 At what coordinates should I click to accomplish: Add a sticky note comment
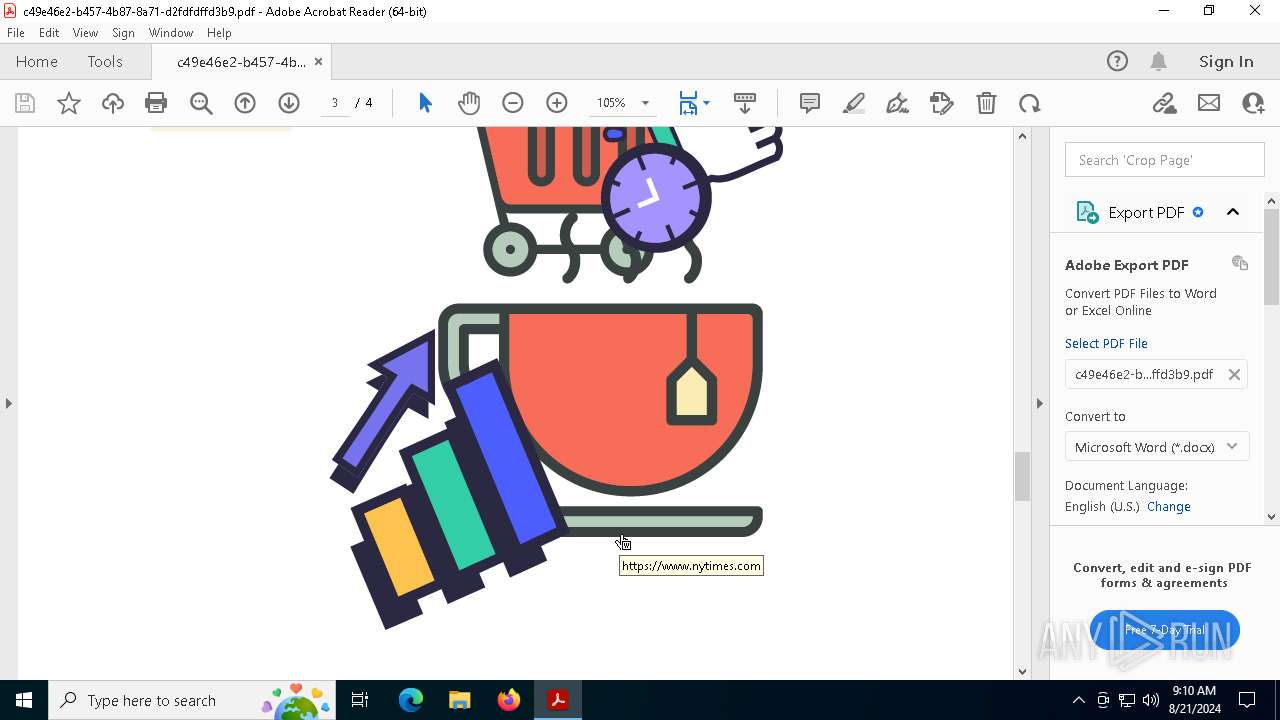tap(810, 103)
